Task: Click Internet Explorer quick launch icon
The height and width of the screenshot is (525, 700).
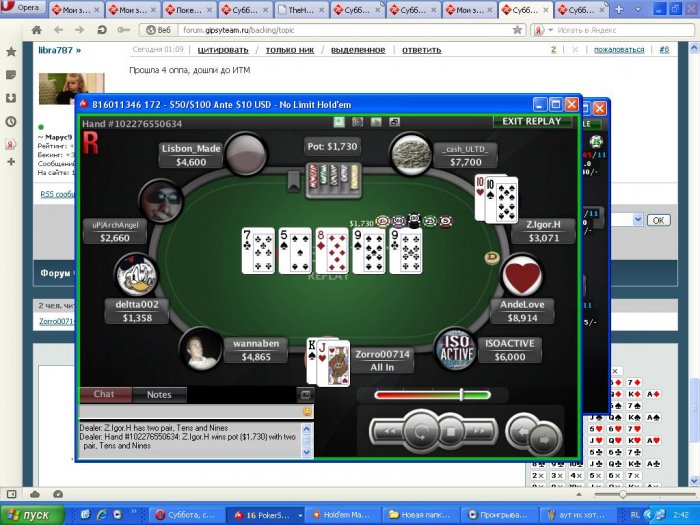Action: tap(102, 515)
